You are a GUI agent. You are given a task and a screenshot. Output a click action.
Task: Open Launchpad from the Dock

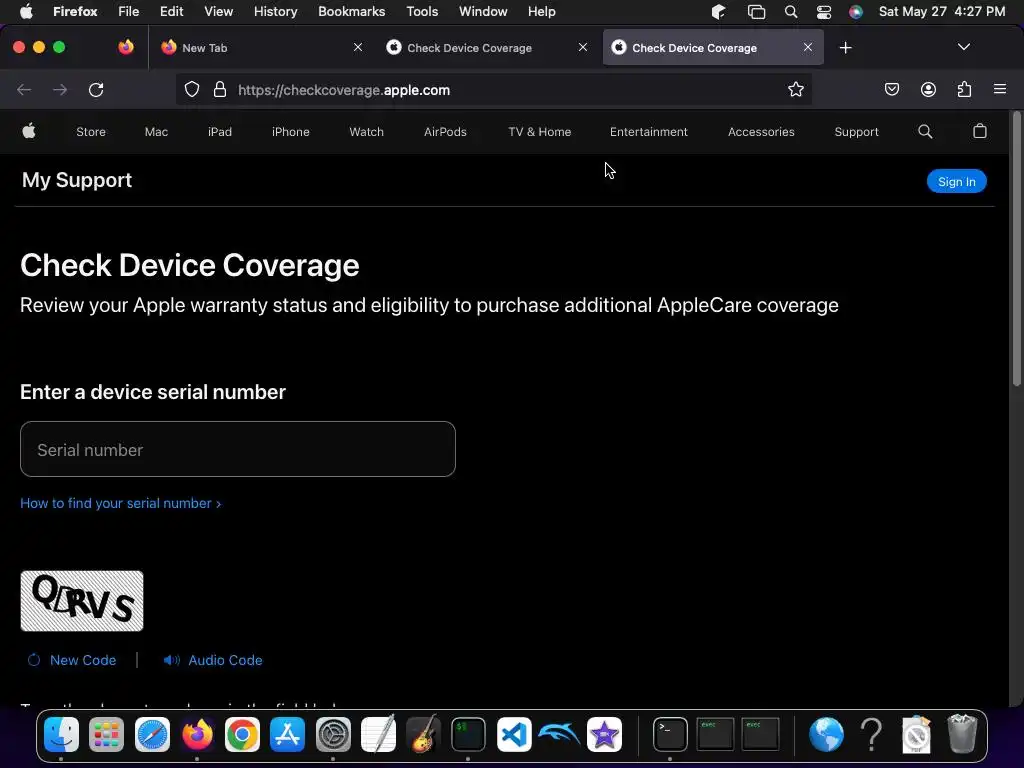pos(106,735)
